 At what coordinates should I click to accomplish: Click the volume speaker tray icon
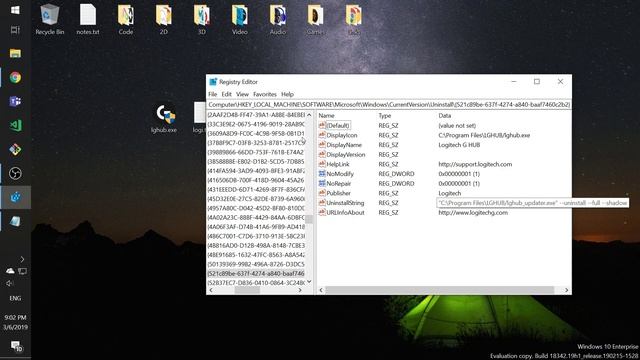pyautogui.click(x=10, y=283)
